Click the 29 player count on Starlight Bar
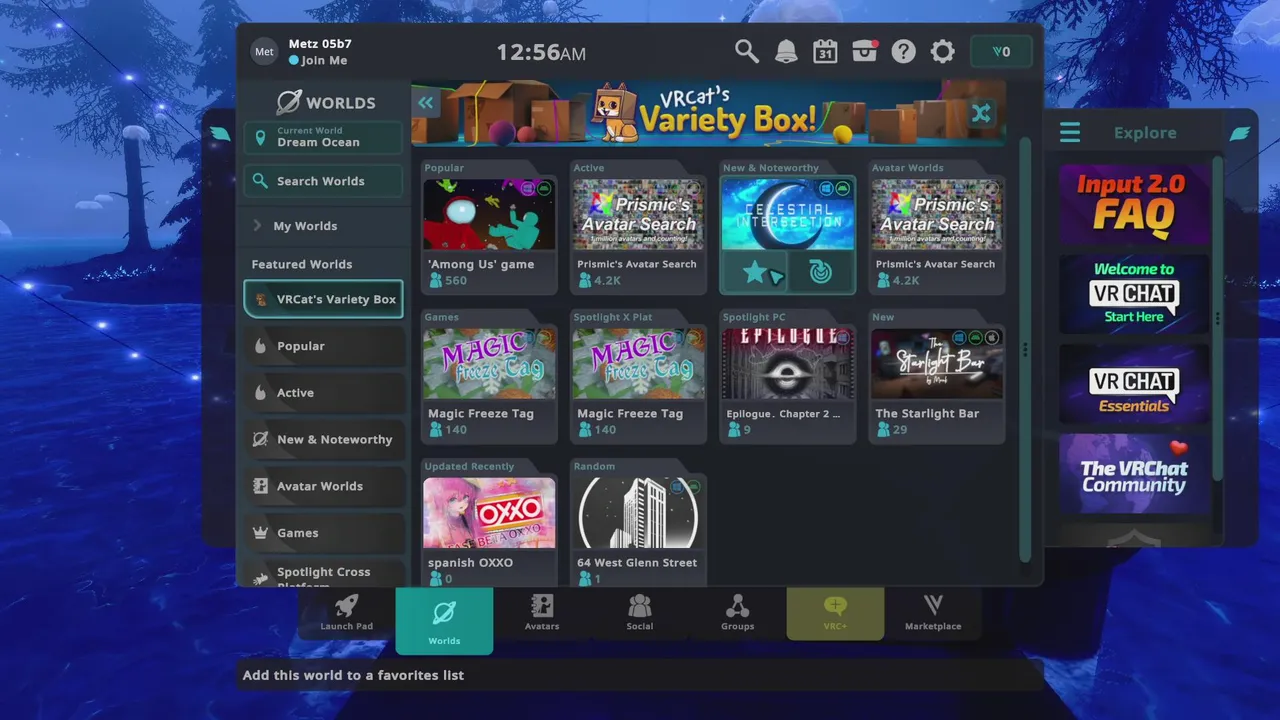1280x720 pixels. pos(891,430)
